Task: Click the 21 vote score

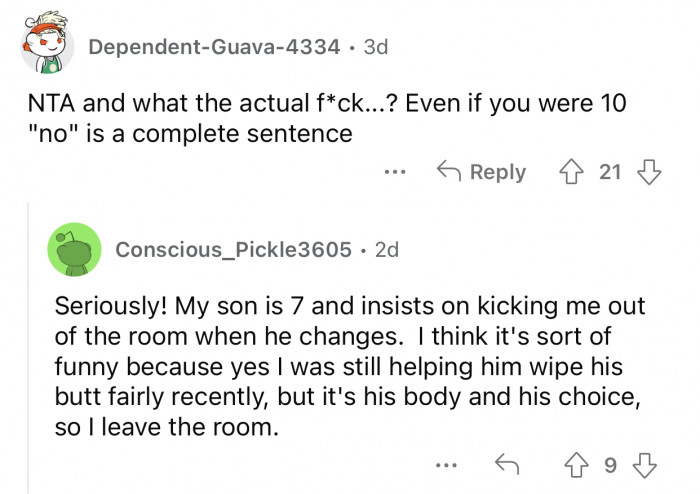Action: click(x=610, y=172)
